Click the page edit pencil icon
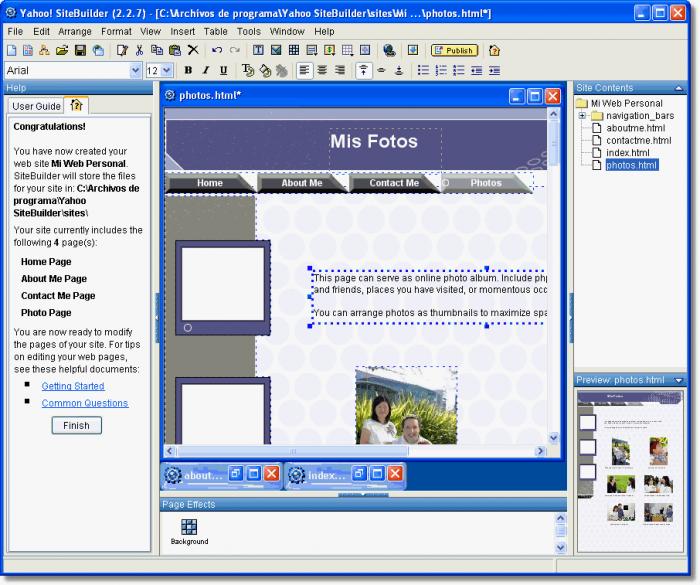 coord(122,50)
